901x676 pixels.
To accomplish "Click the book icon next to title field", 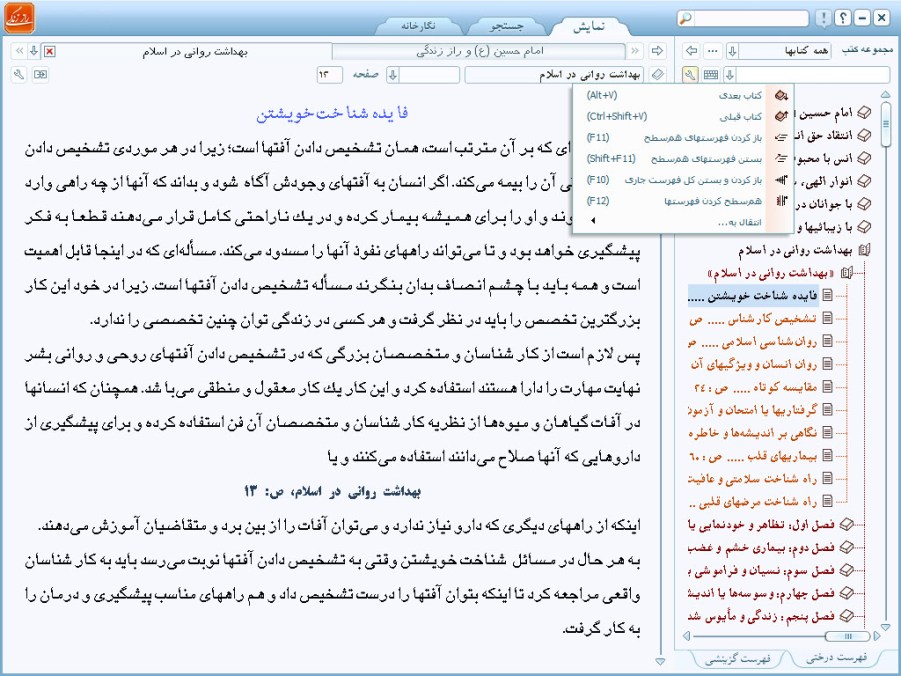I will point(657,75).
